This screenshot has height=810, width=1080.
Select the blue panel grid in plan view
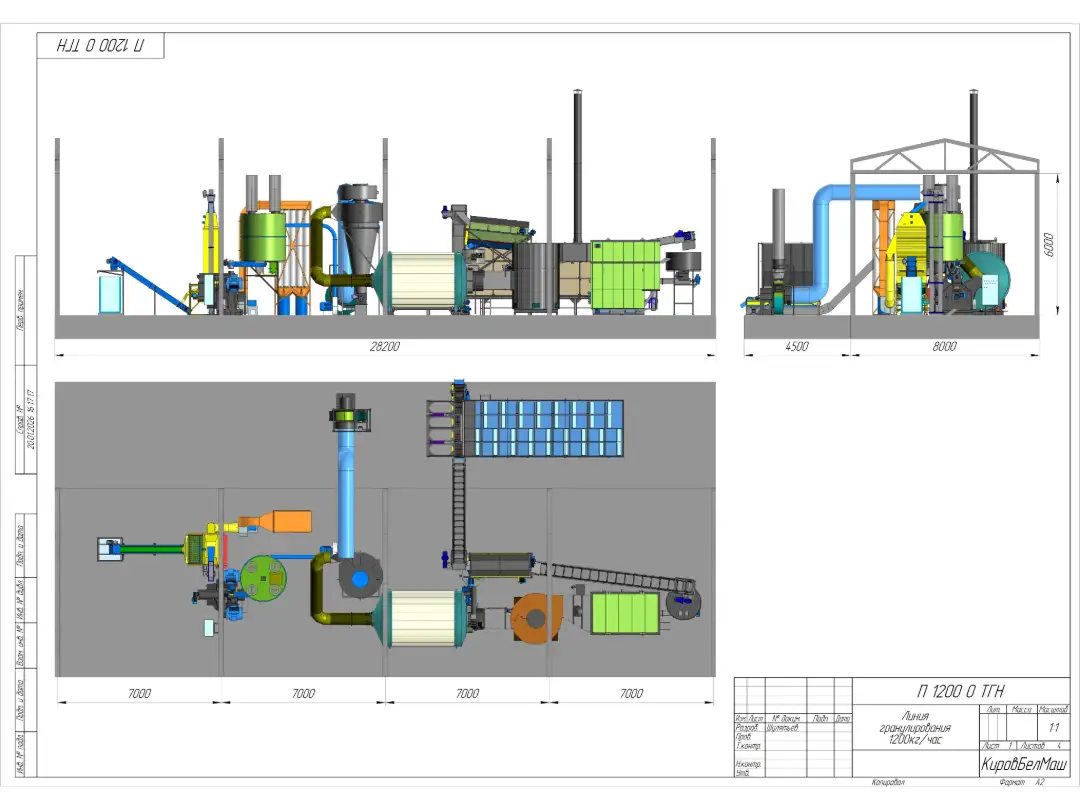tap(548, 428)
